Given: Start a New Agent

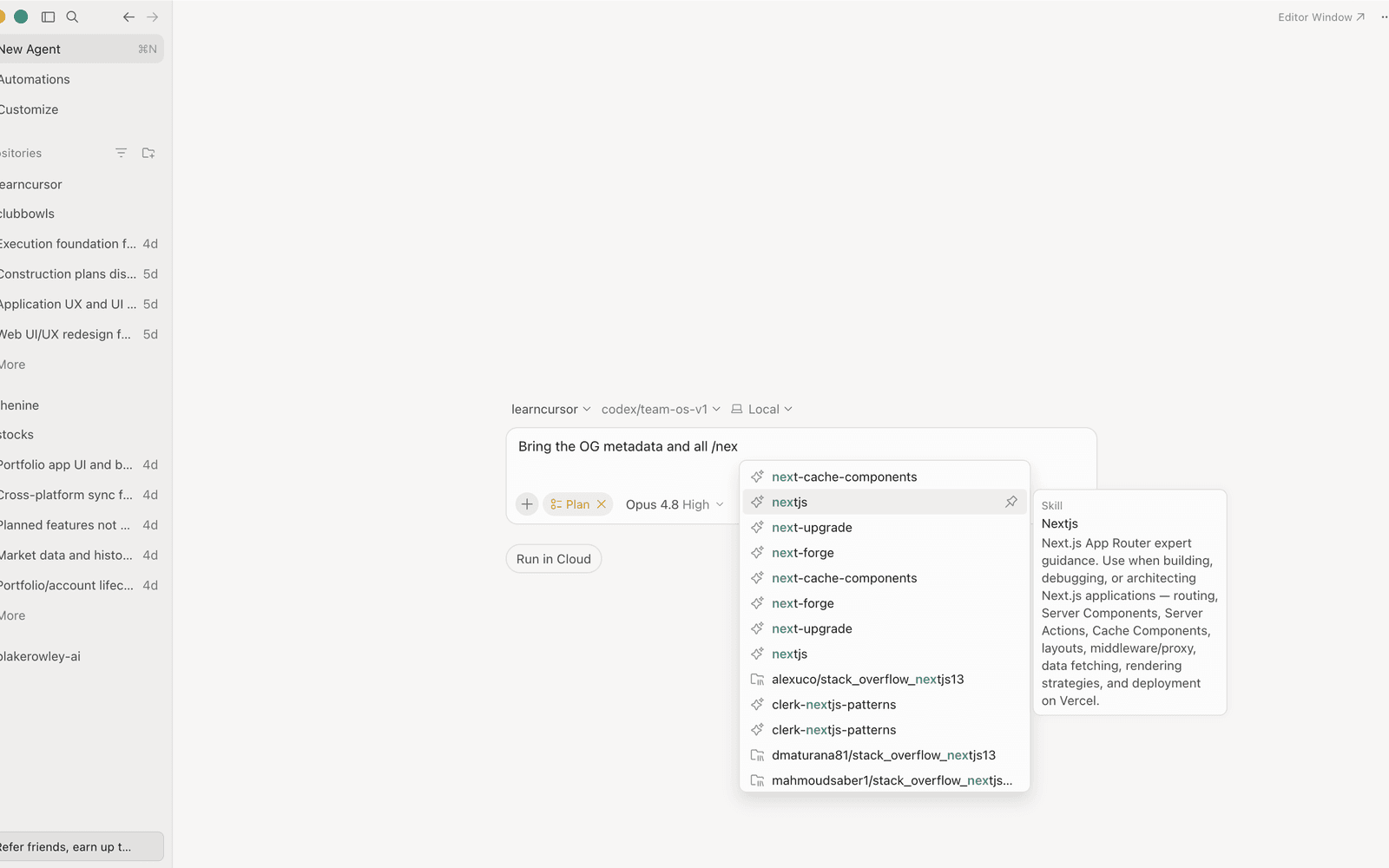Looking at the screenshot, I should point(82,49).
